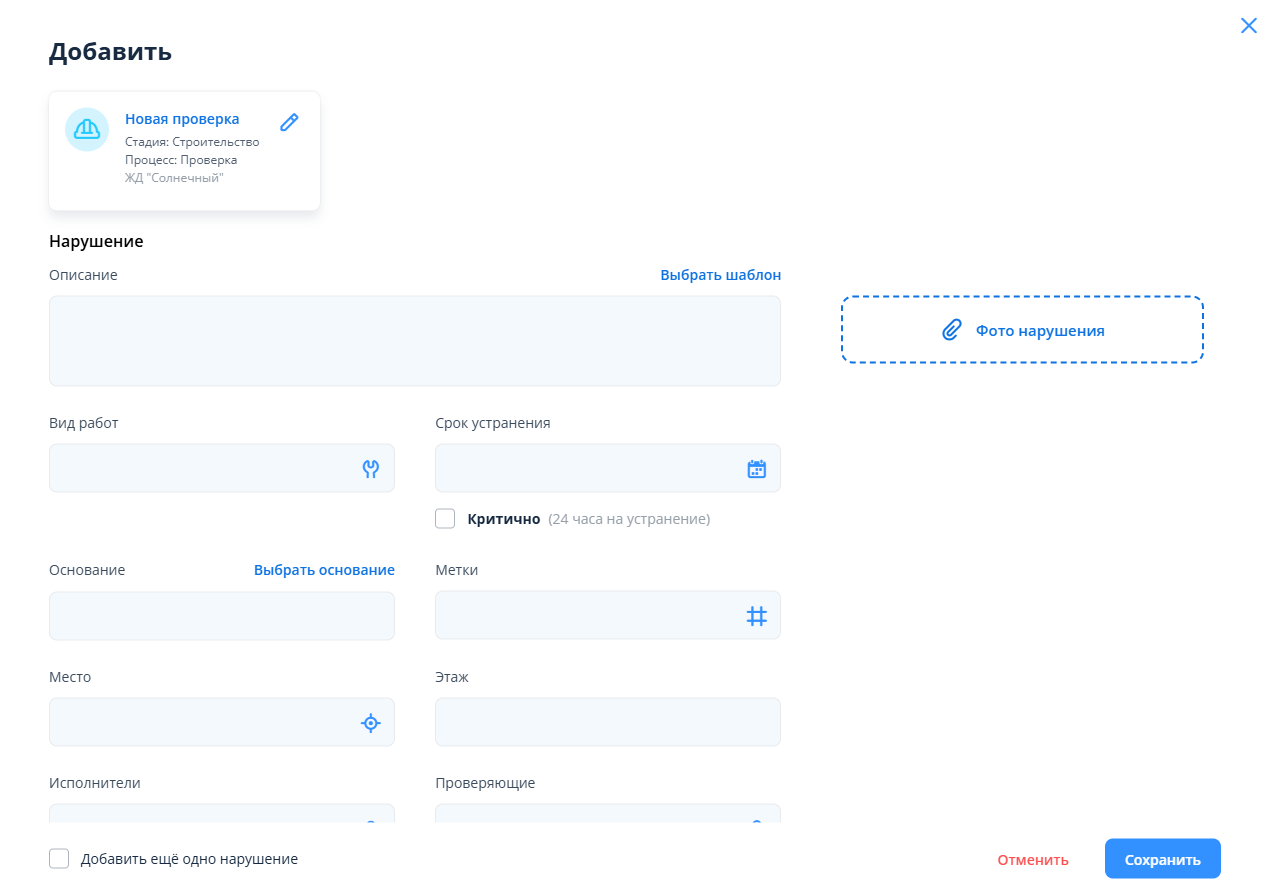Open the Вид работ selector field
The image size is (1266, 894).
pyautogui.click(x=200, y=469)
